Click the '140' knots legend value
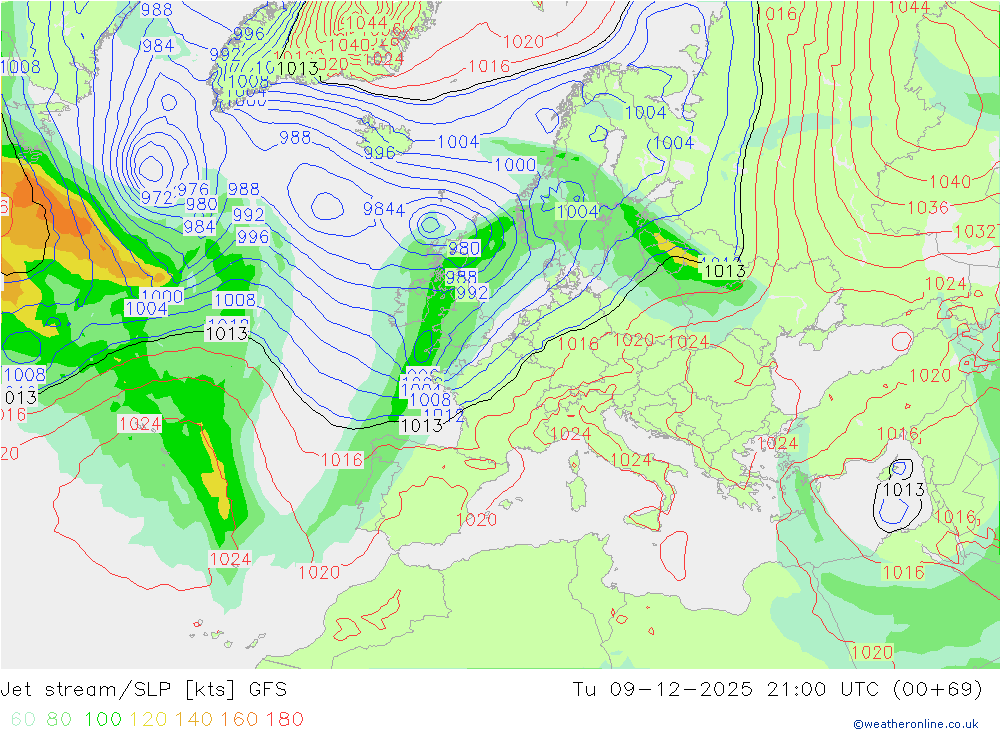Screen dimensions: 1000x733 194,719
